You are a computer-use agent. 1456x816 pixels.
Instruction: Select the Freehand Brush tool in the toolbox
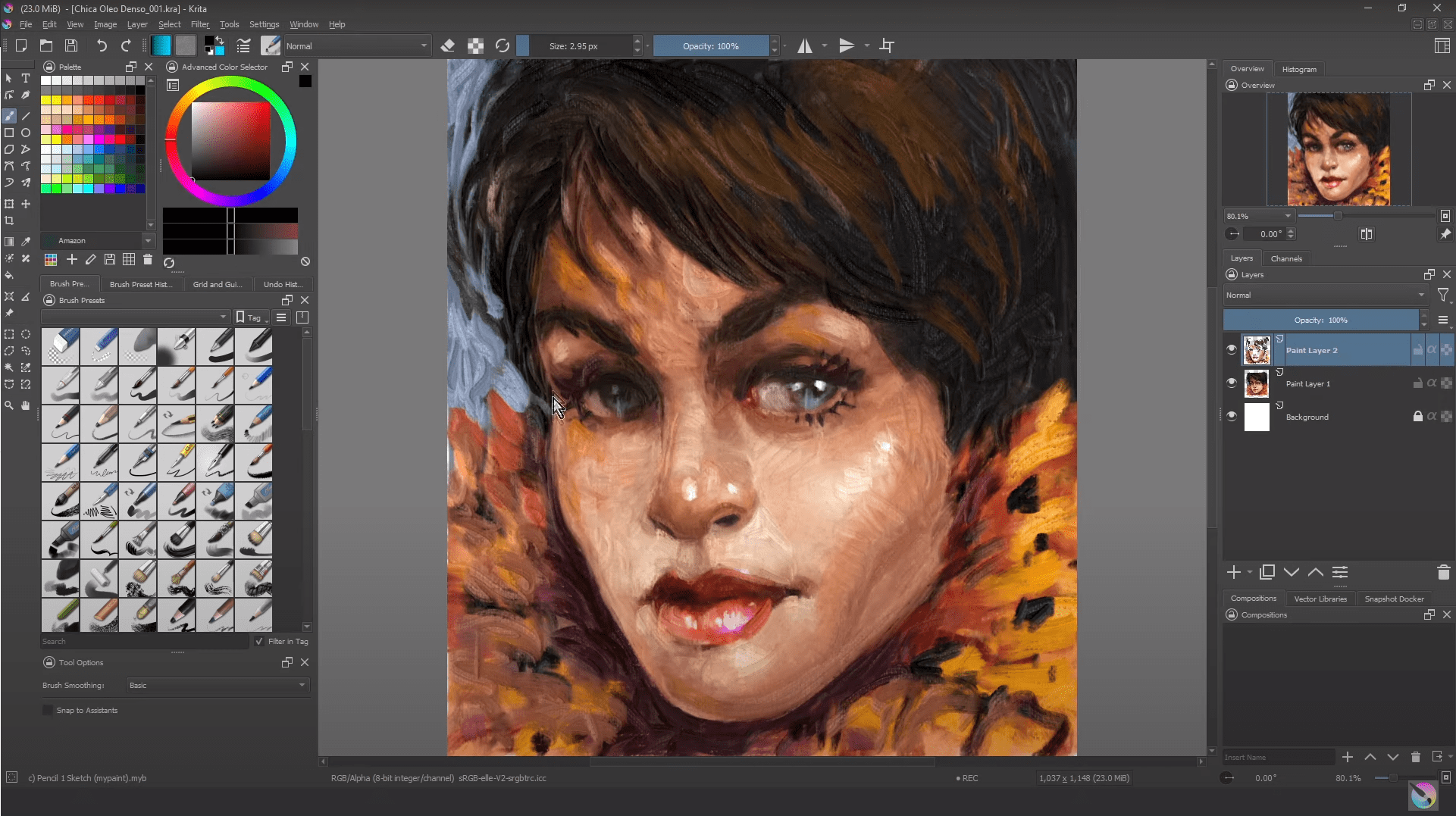(x=10, y=115)
